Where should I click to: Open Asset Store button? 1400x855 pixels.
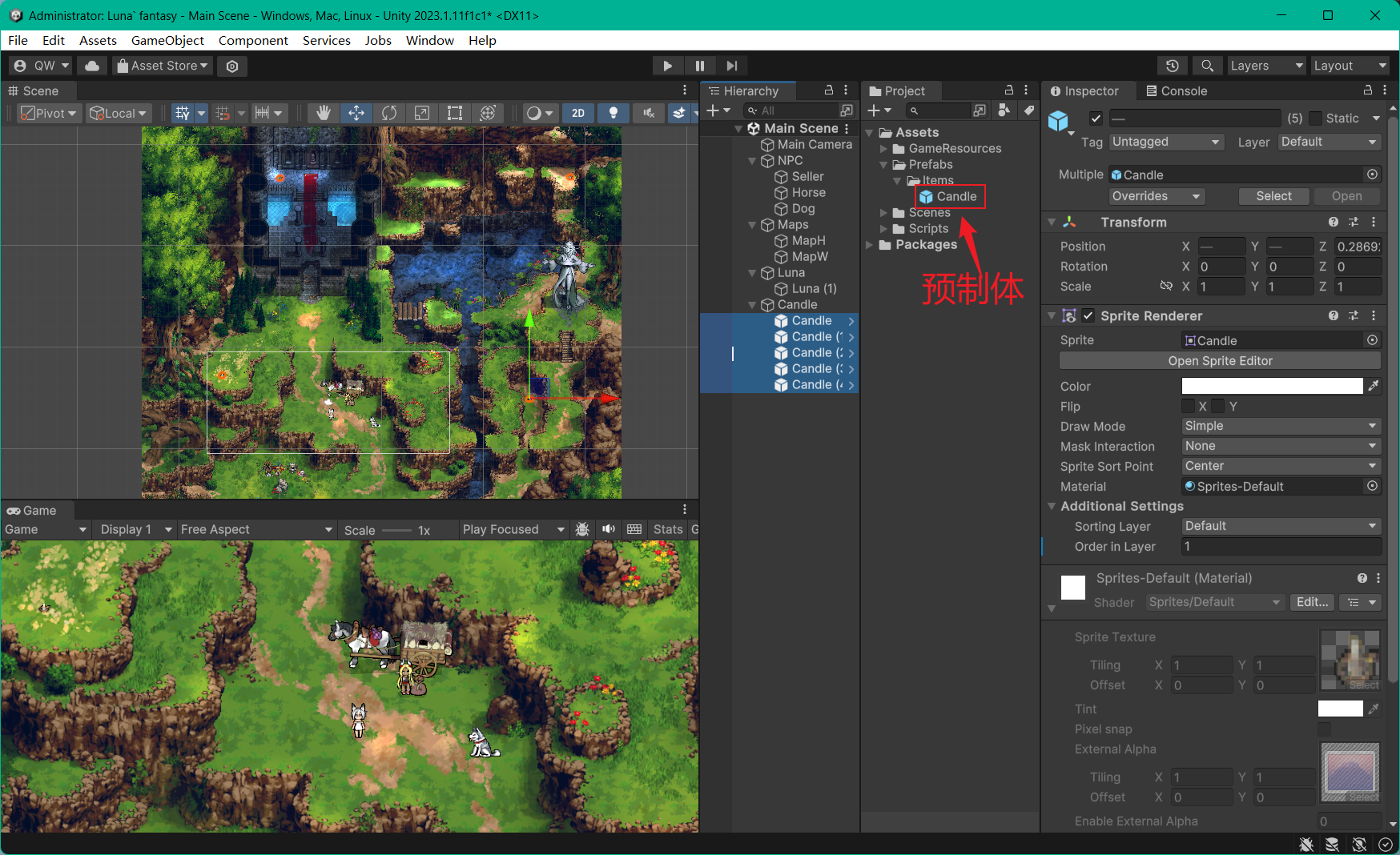coord(163,66)
